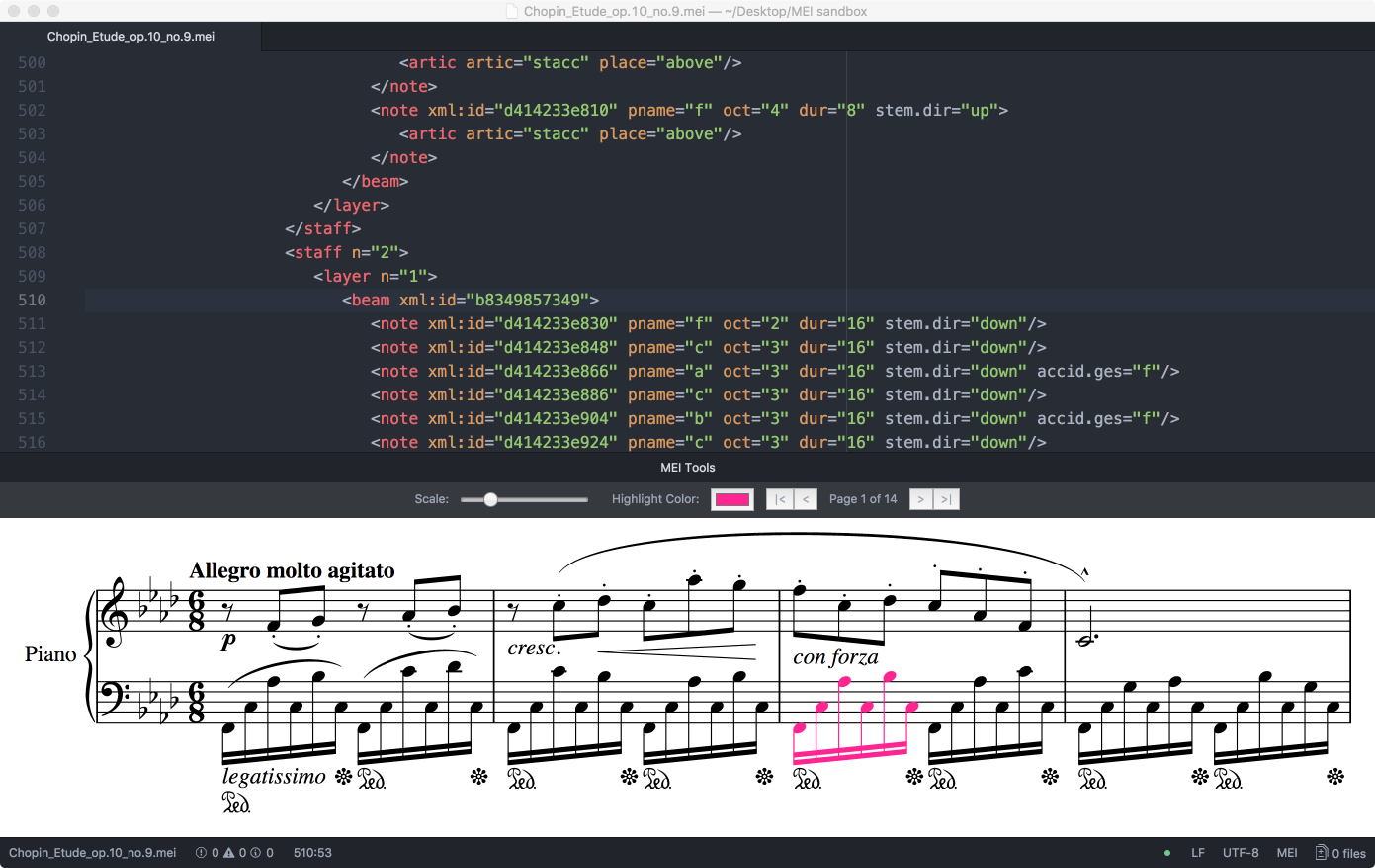Click the piano dynamic 'p' marking
The width and height of the screenshot is (1375, 868).
click(229, 641)
